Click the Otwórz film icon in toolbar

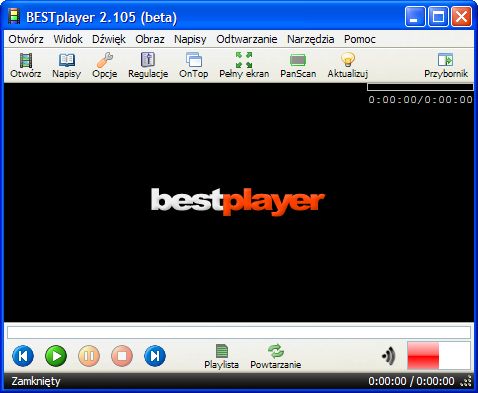[26, 65]
